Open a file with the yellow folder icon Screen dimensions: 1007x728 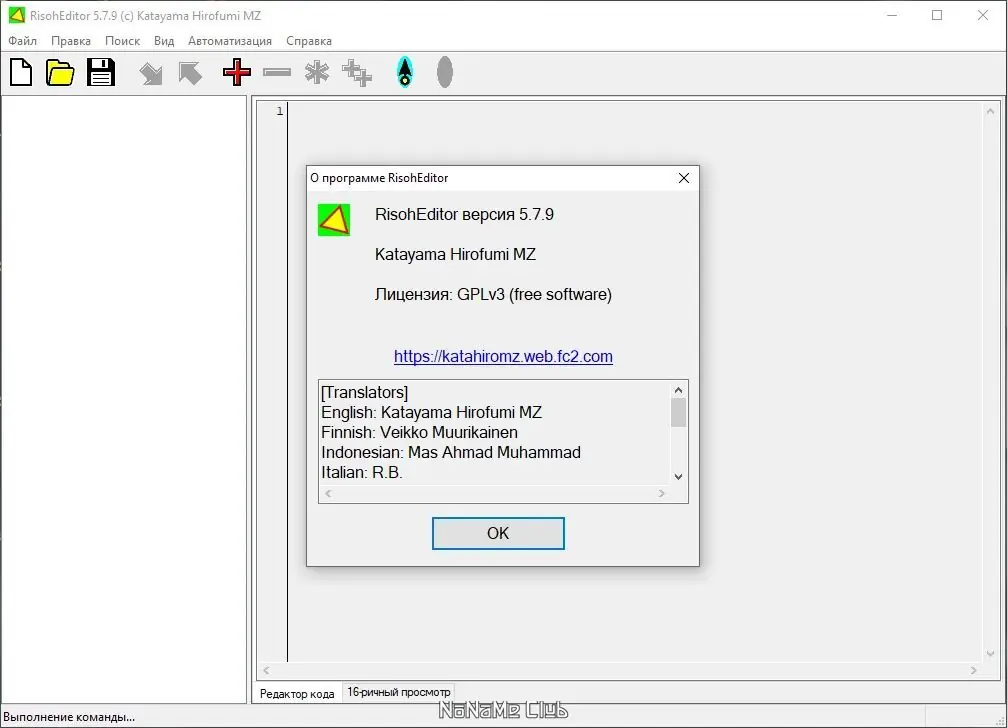(x=60, y=72)
